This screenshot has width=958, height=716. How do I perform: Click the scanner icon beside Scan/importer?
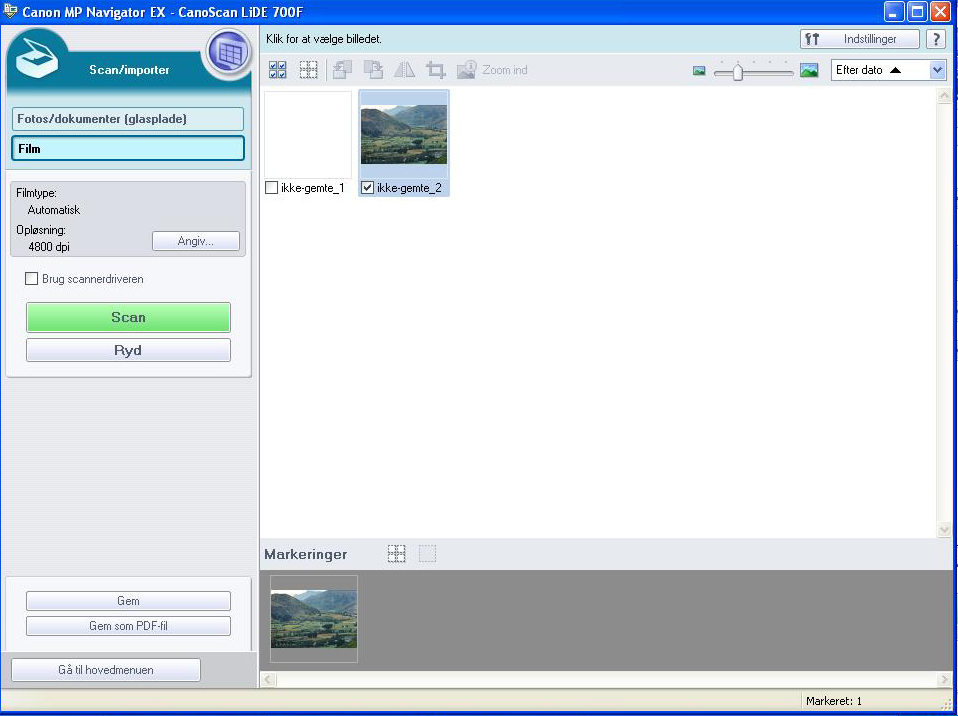point(37,58)
